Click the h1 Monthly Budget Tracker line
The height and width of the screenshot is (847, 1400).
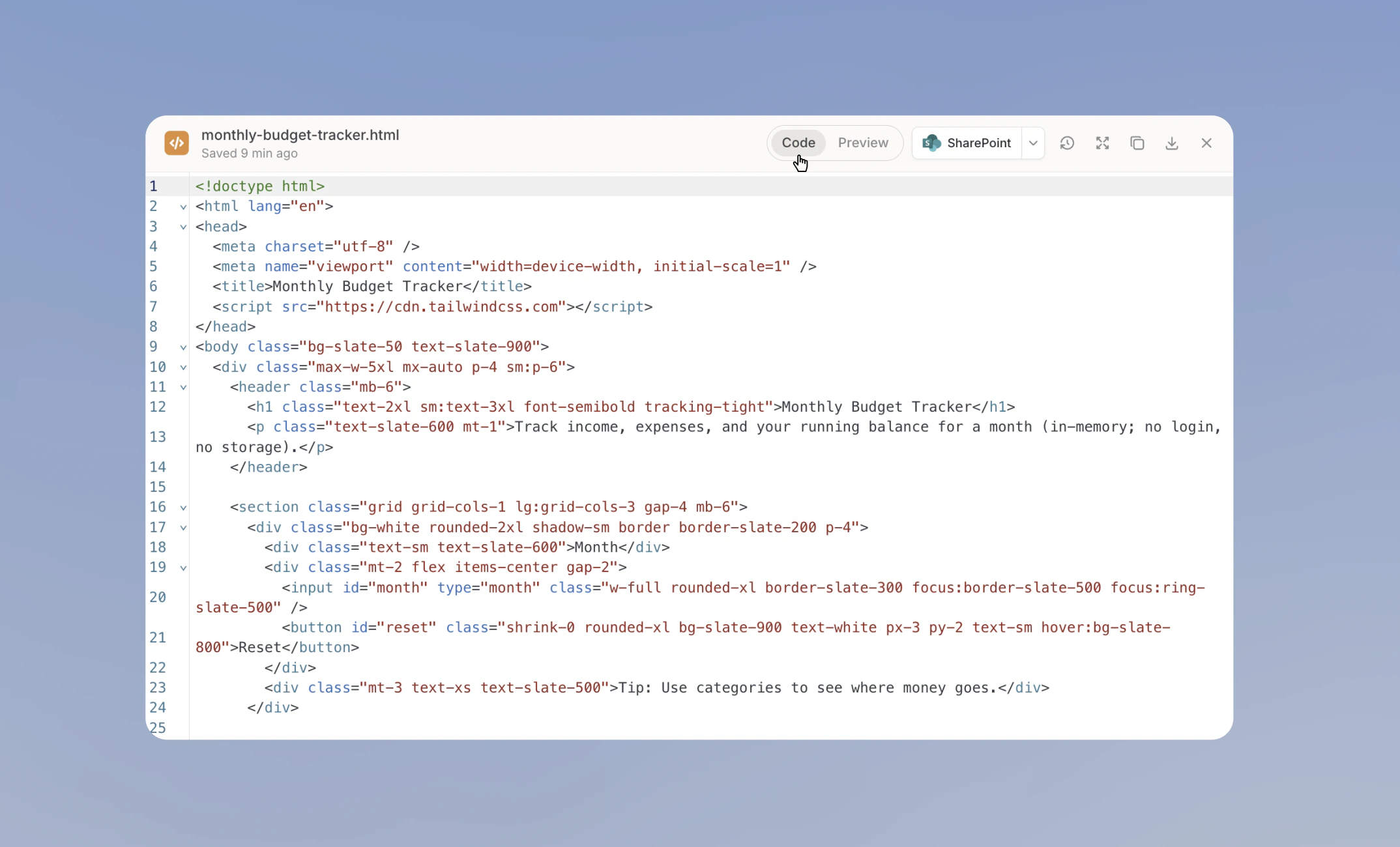point(631,407)
